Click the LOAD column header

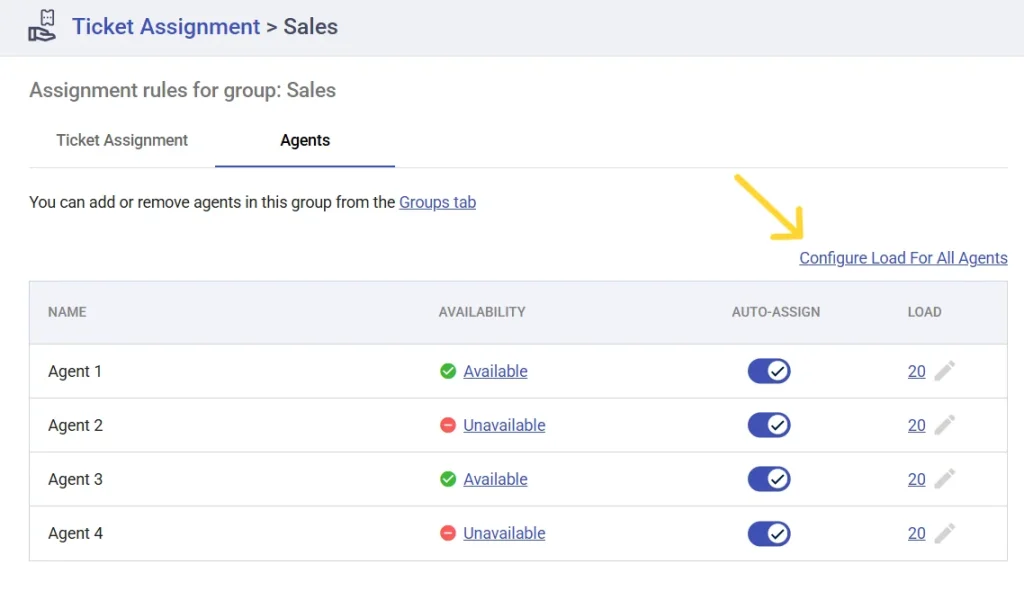[924, 312]
